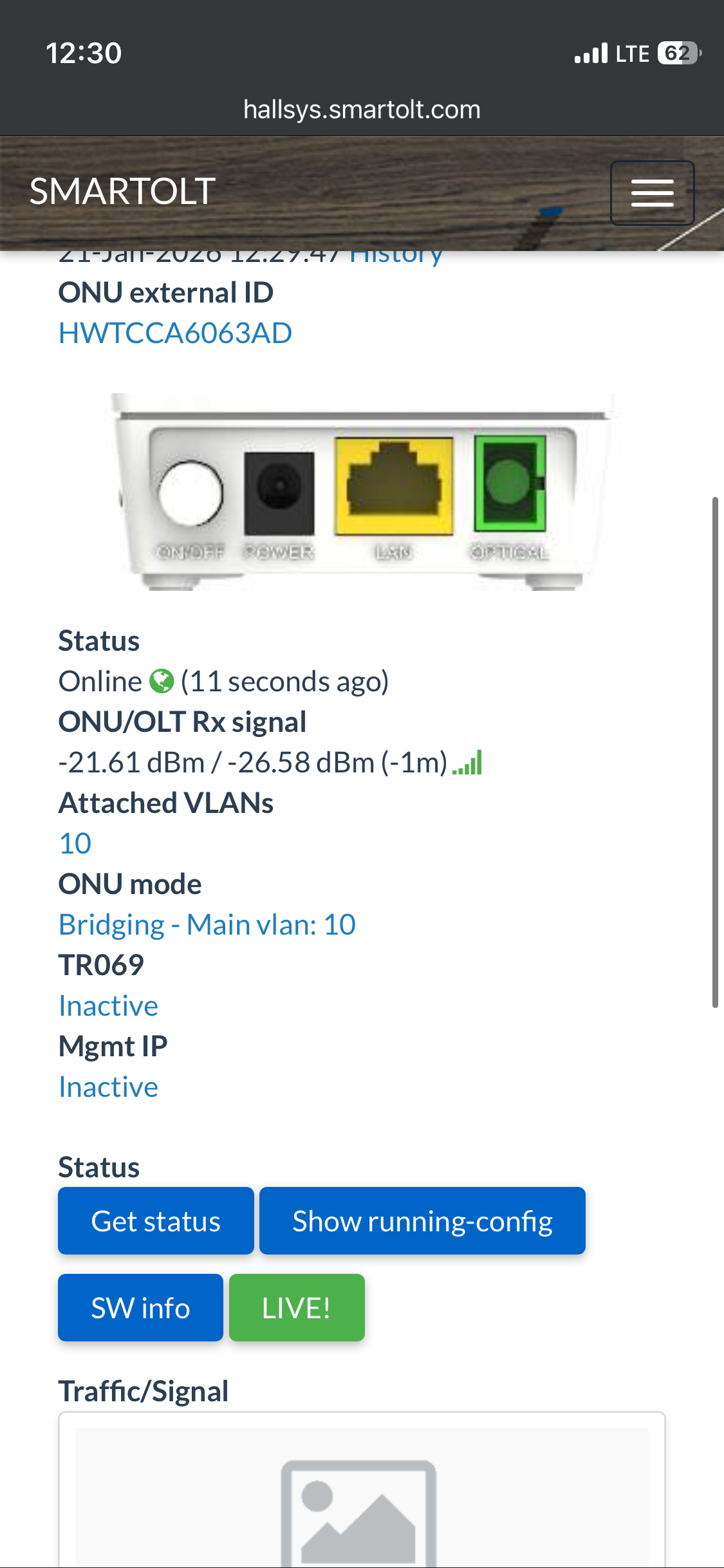This screenshot has width=724, height=1568.
Task: Tap the battery level indicator
Action: pyautogui.click(x=679, y=53)
